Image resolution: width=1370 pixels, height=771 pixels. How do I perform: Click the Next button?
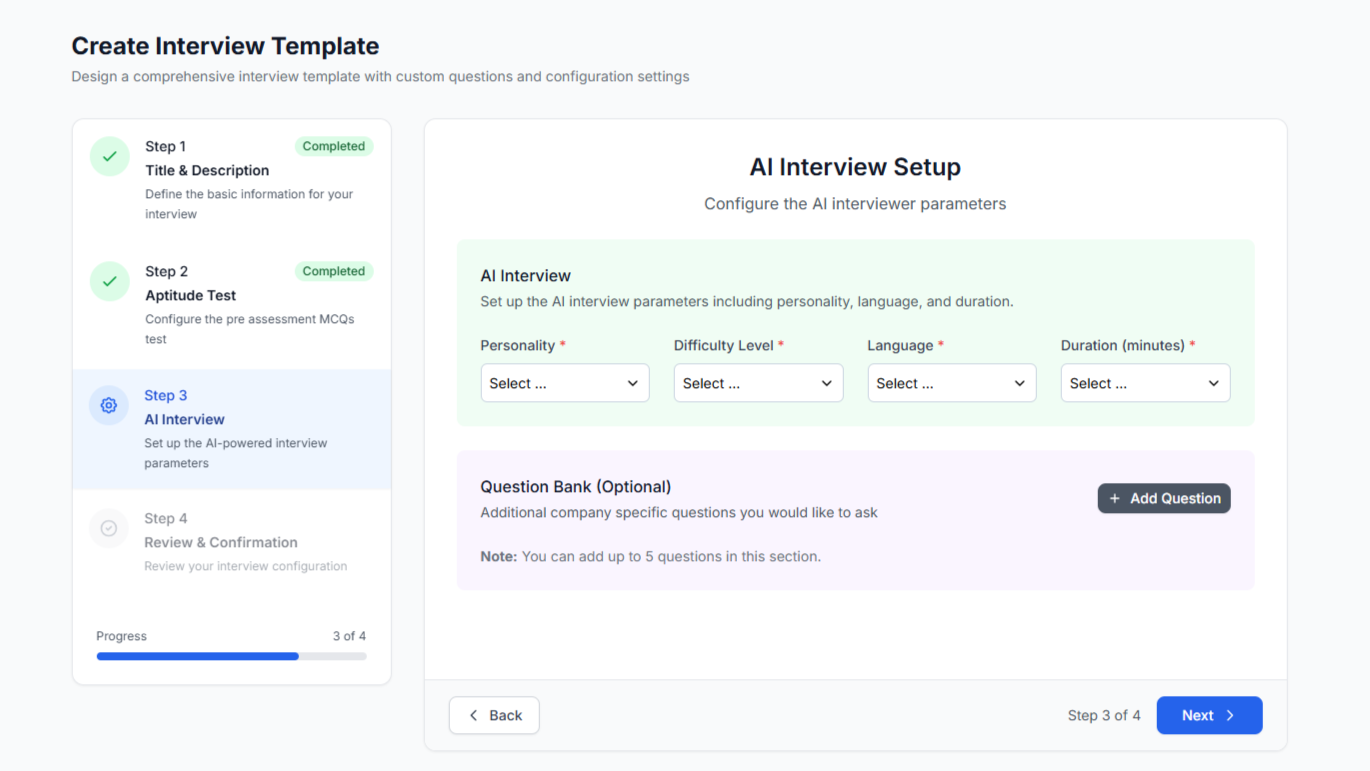pyautogui.click(x=1209, y=715)
